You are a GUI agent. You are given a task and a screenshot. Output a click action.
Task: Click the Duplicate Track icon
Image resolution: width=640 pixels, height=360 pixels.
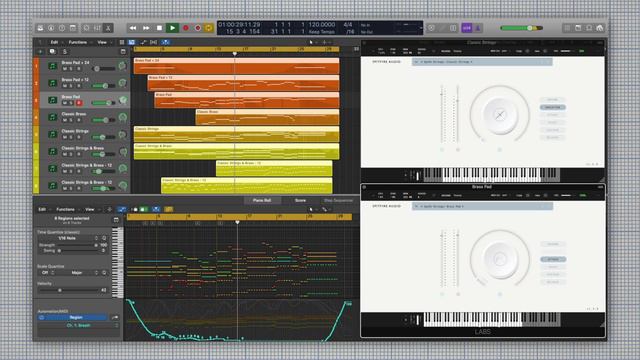click(x=52, y=52)
